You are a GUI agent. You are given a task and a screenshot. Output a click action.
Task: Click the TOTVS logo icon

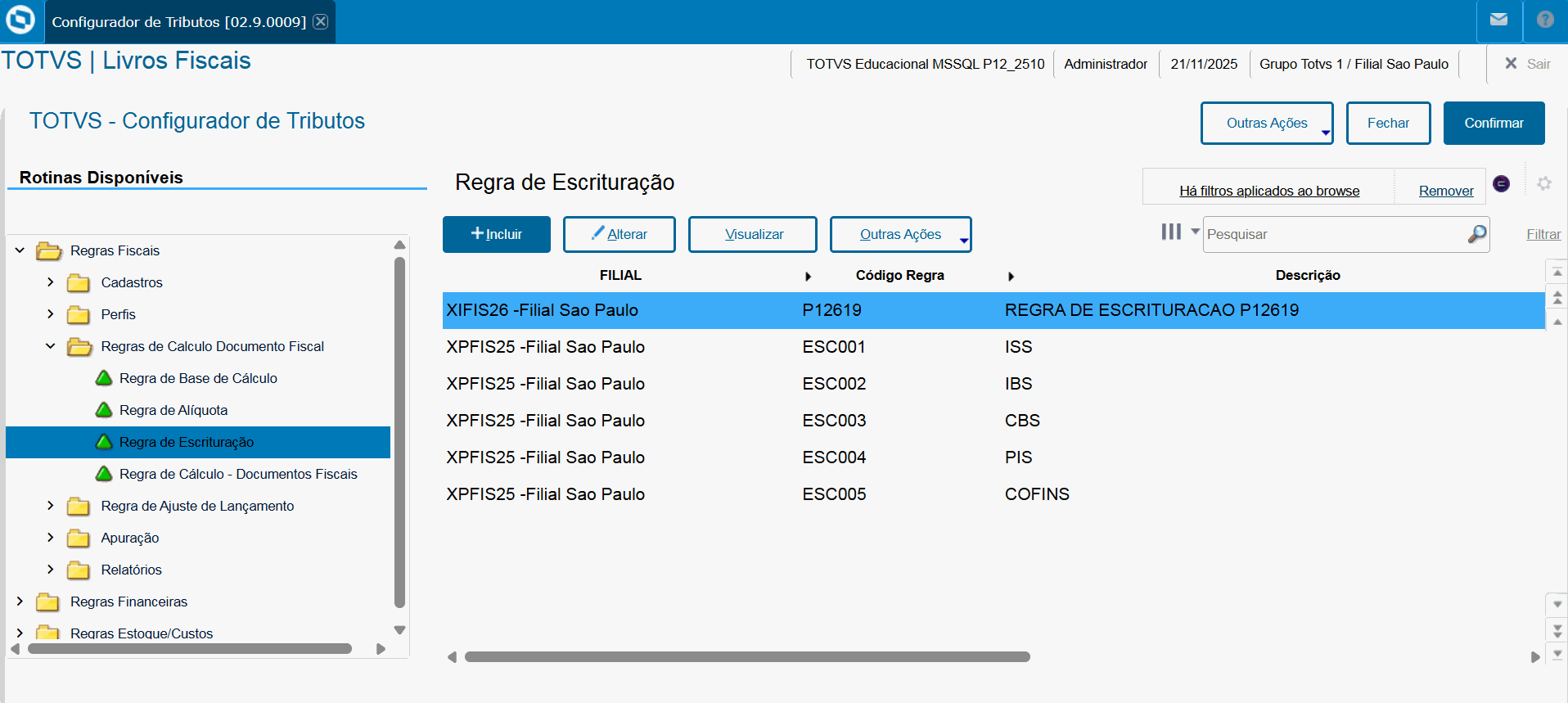[x=20, y=20]
